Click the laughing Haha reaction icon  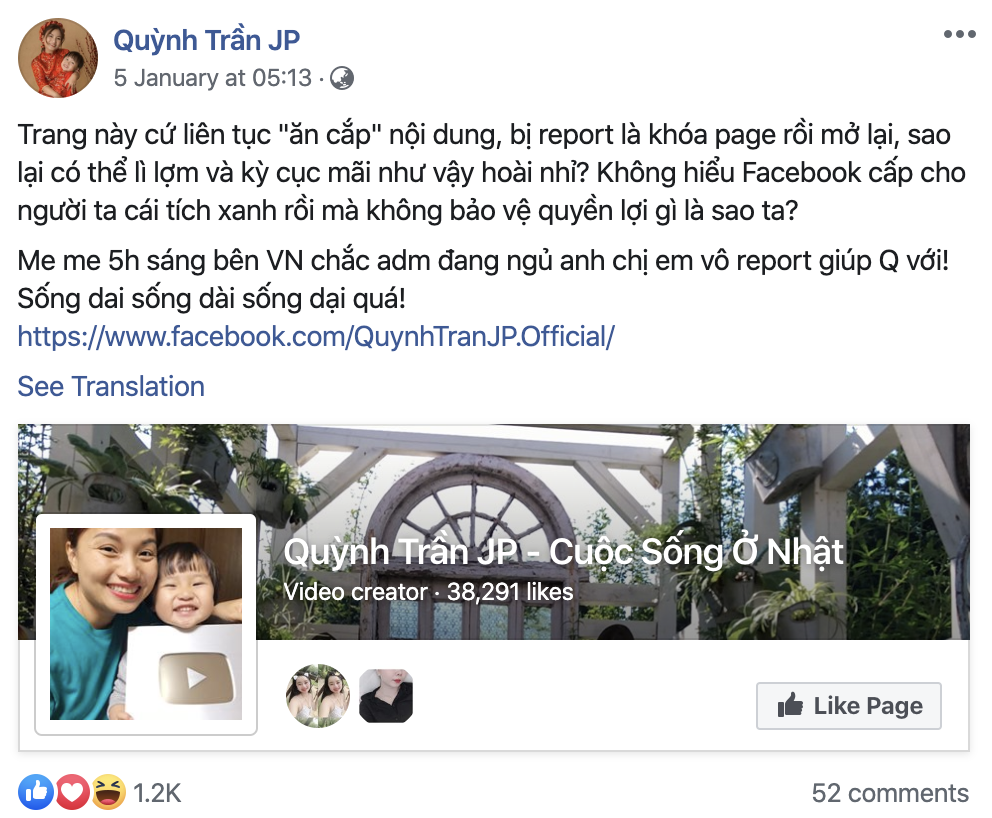109,792
